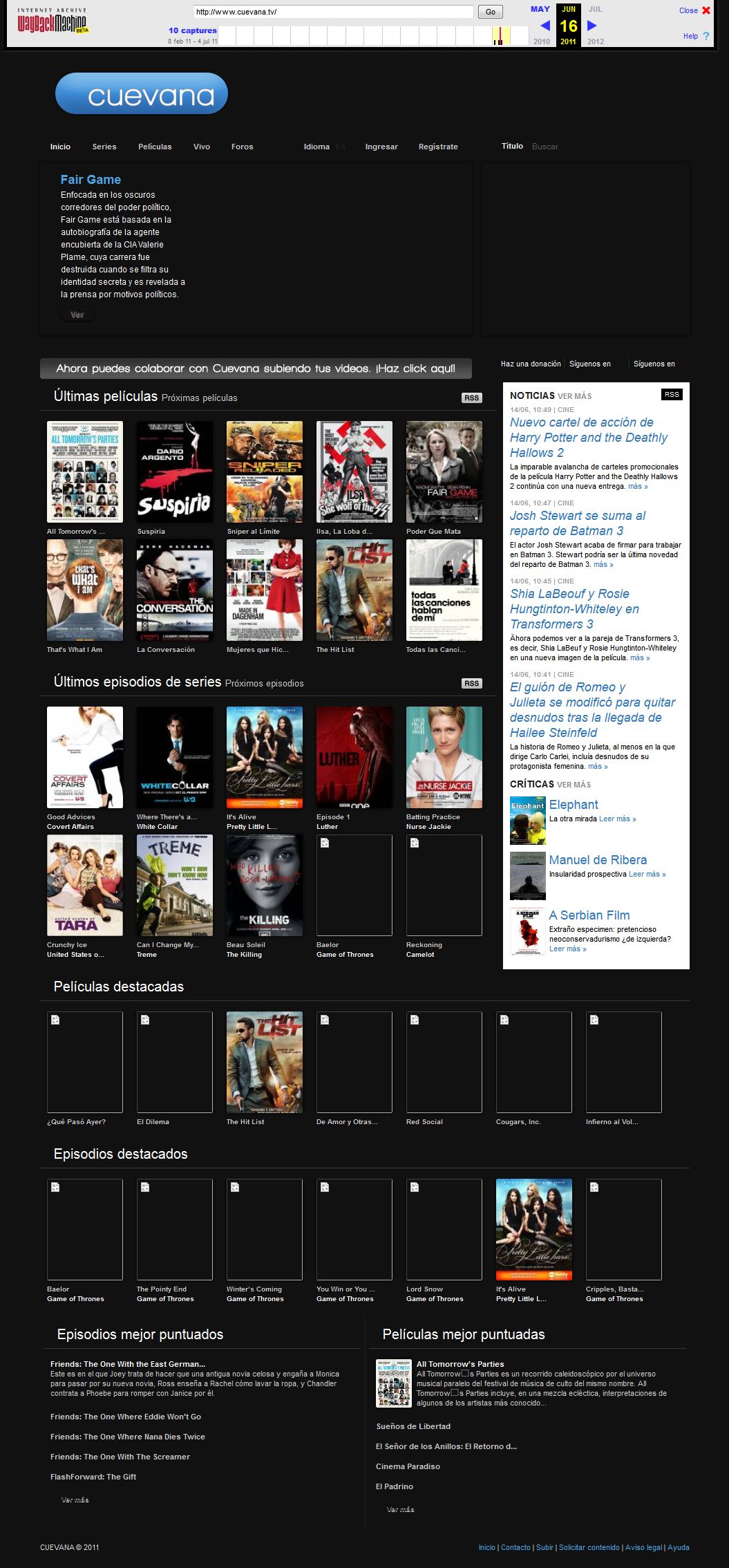Open the ¿Qué Pasó Ayer? placeholder poster

click(x=85, y=1063)
